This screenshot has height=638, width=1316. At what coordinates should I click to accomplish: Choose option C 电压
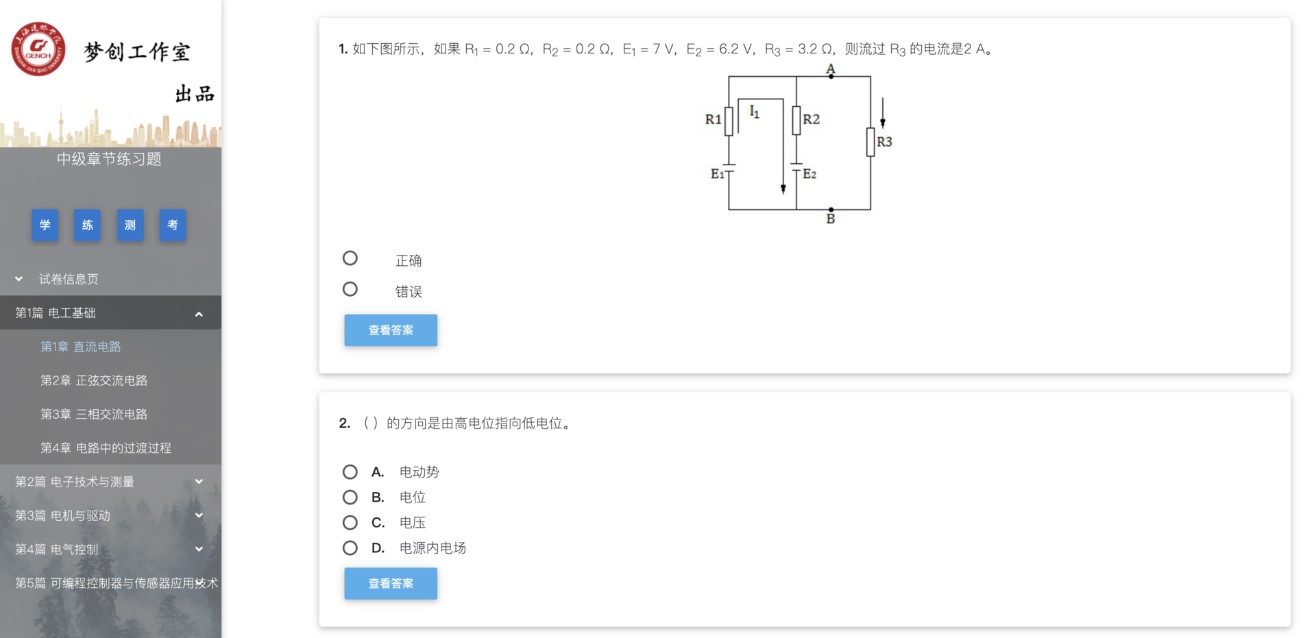point(350,522)
